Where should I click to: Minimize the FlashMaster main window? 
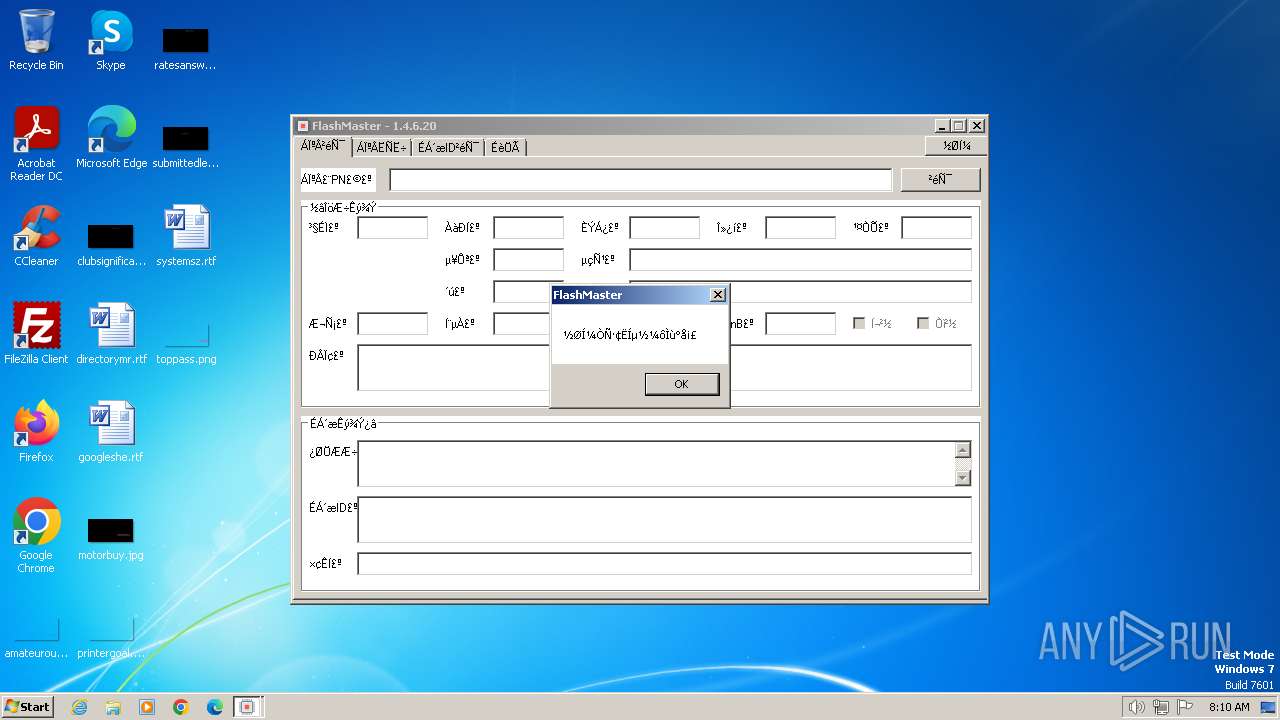click(942, 126)
